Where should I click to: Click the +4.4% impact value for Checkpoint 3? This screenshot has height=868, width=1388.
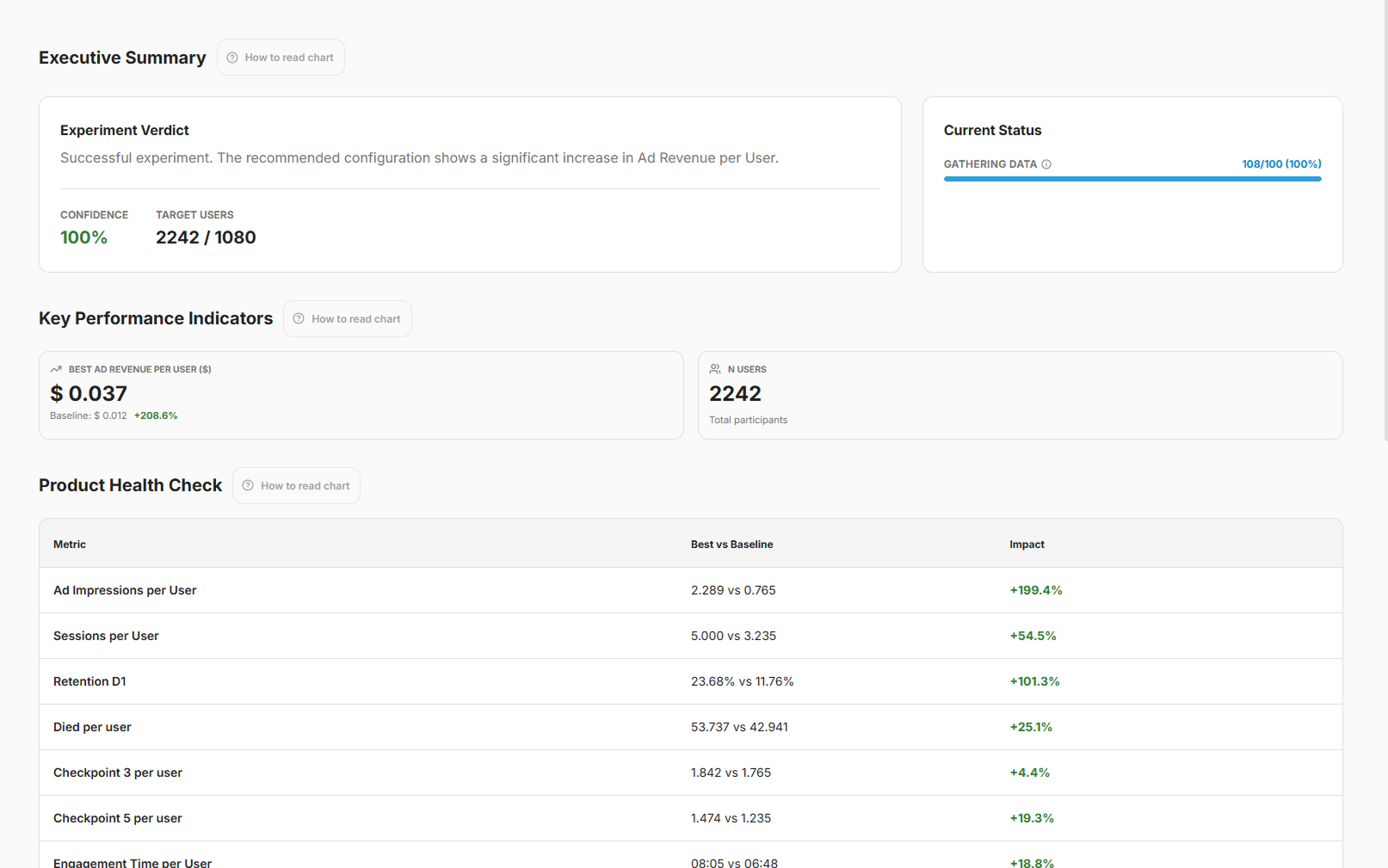pos(1029,773)
